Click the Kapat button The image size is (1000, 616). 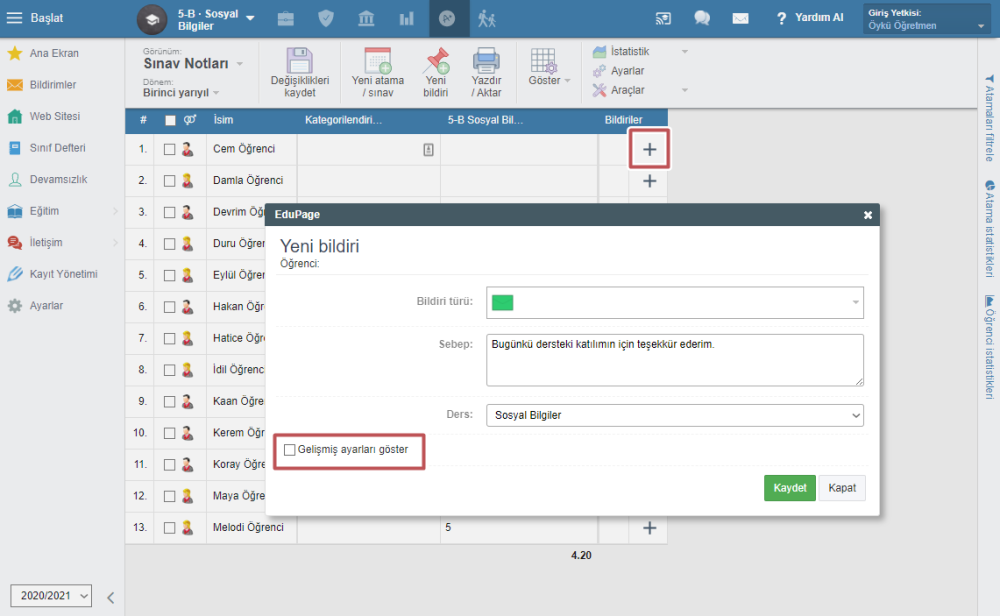[x=842, y=488]
